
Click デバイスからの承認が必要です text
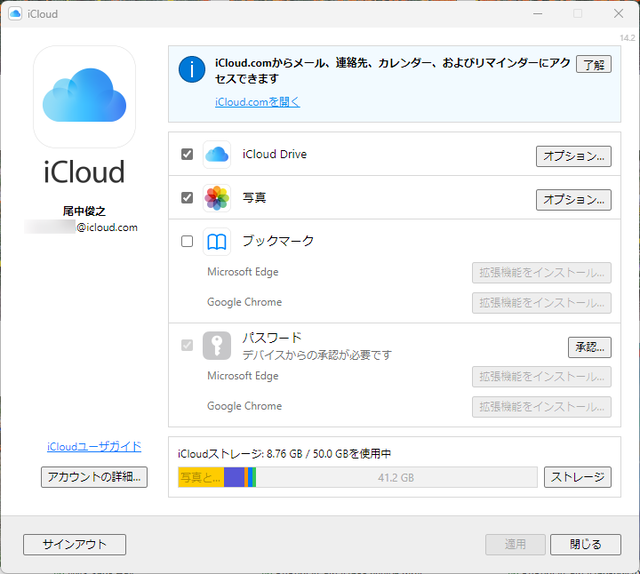317,355
